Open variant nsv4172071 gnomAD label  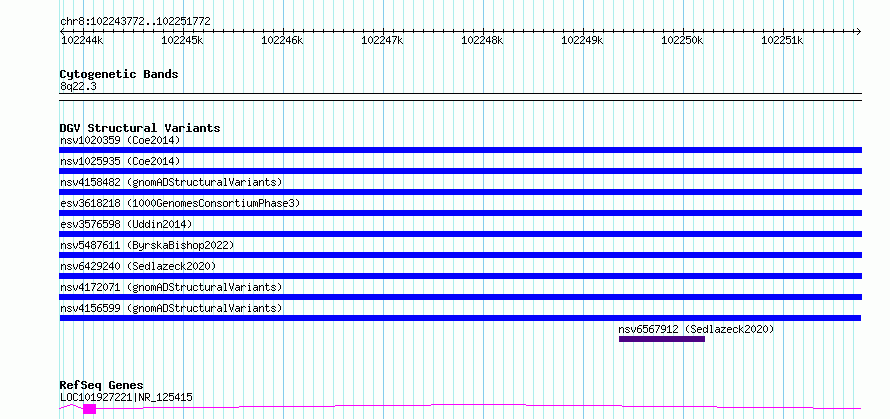(x=171, y=287)
